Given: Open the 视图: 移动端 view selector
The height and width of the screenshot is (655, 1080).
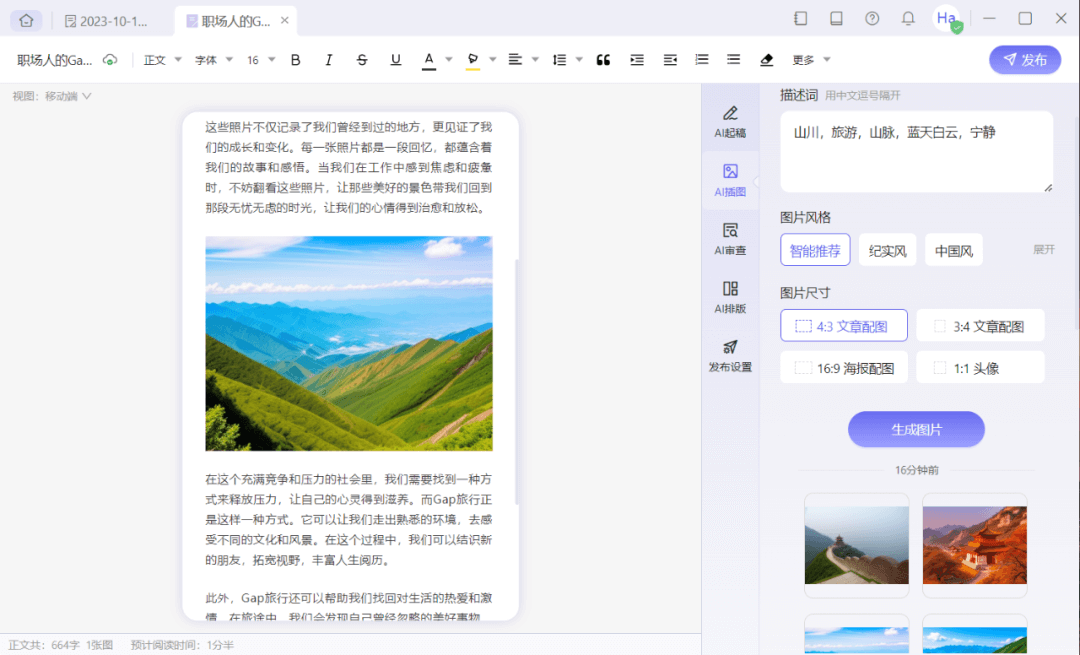Looking at the screenshot, I should (x=52, y=95).
